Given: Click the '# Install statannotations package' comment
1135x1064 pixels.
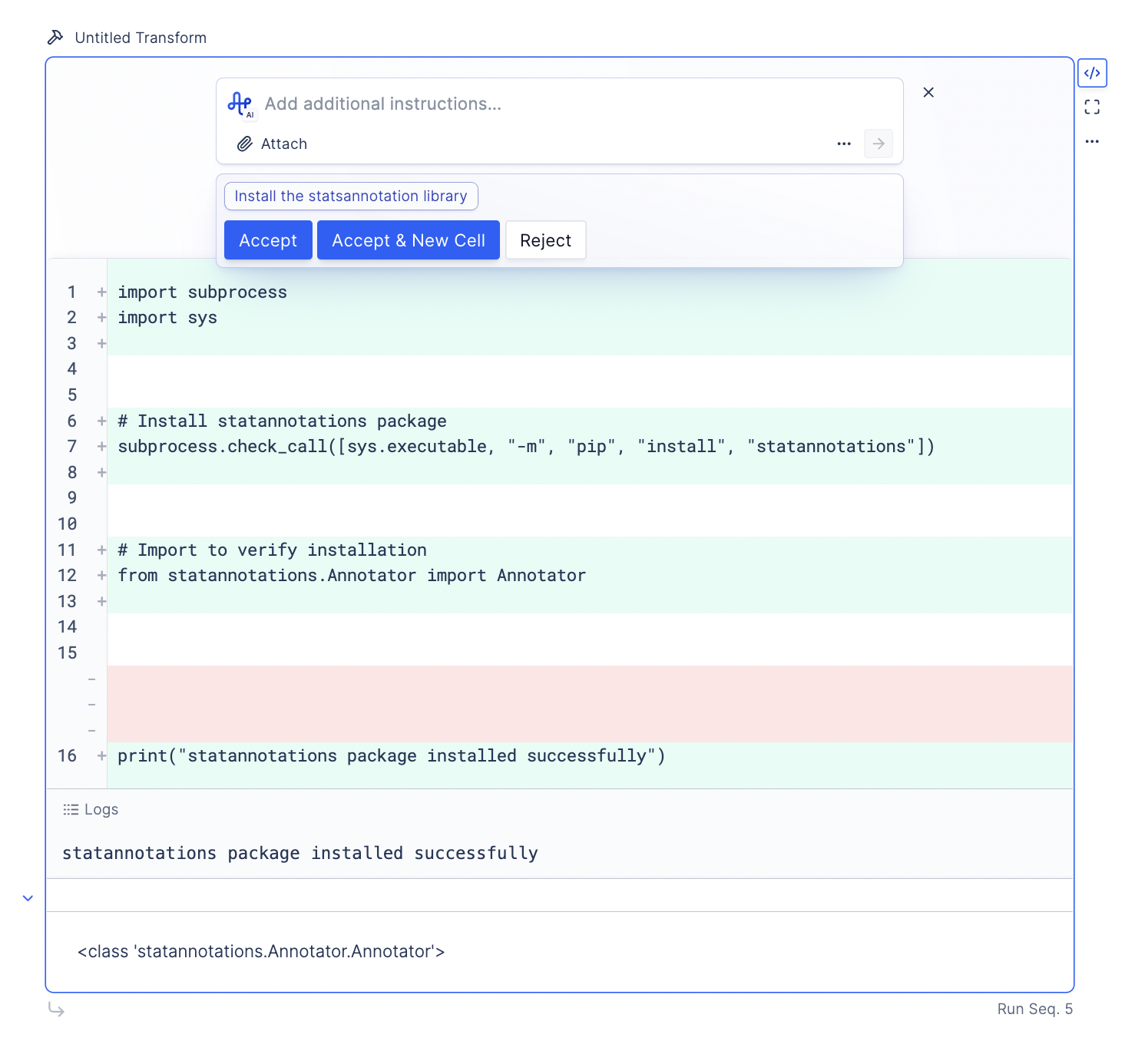Looking at the screenshot, I should [282, 421].
